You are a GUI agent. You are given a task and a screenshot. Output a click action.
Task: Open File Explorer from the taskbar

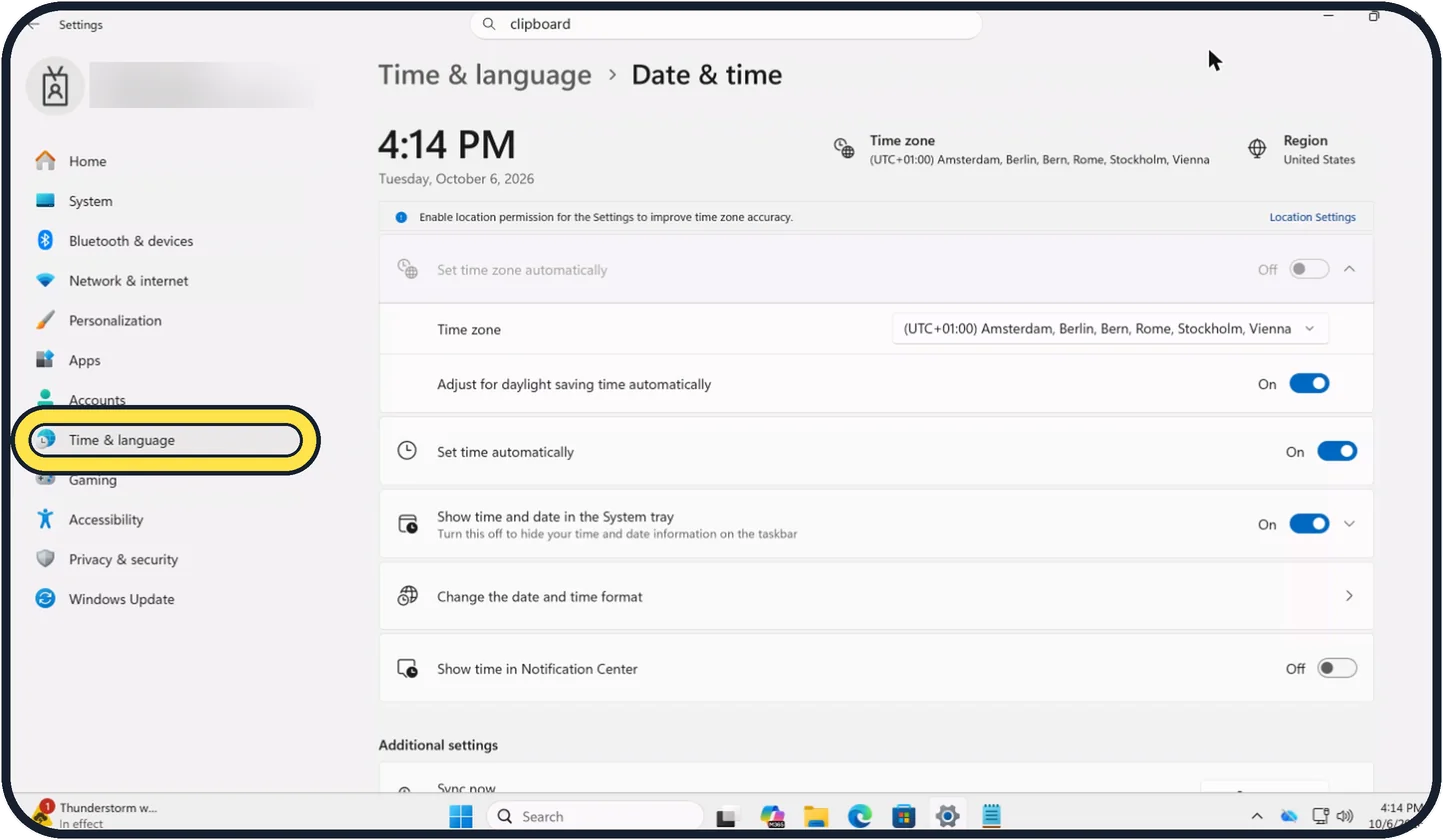(816, 816)
